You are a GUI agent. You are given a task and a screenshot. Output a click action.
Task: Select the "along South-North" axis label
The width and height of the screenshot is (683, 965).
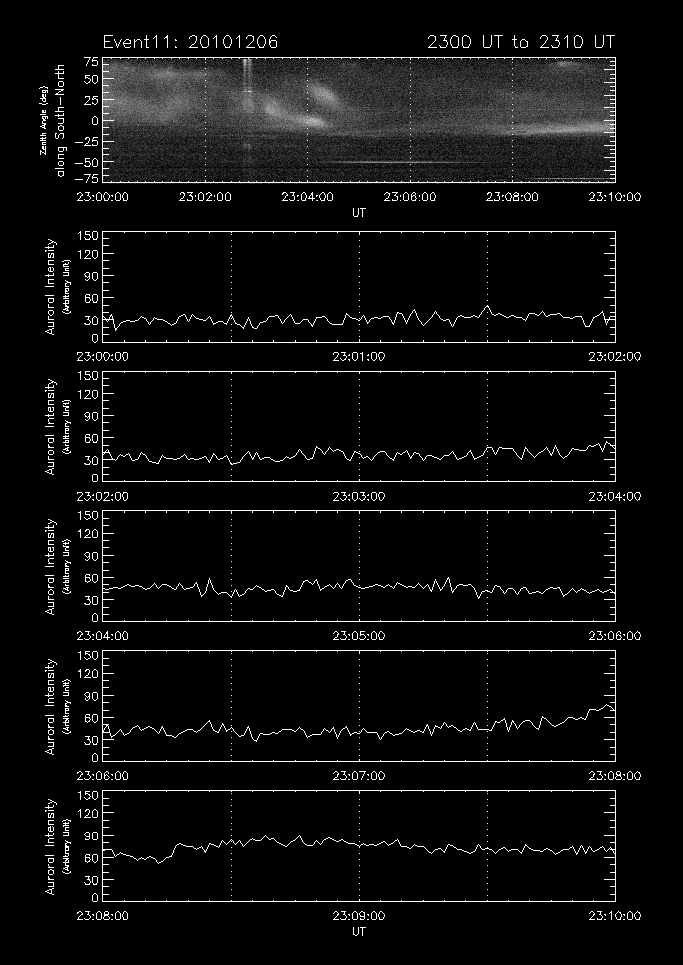60,120
